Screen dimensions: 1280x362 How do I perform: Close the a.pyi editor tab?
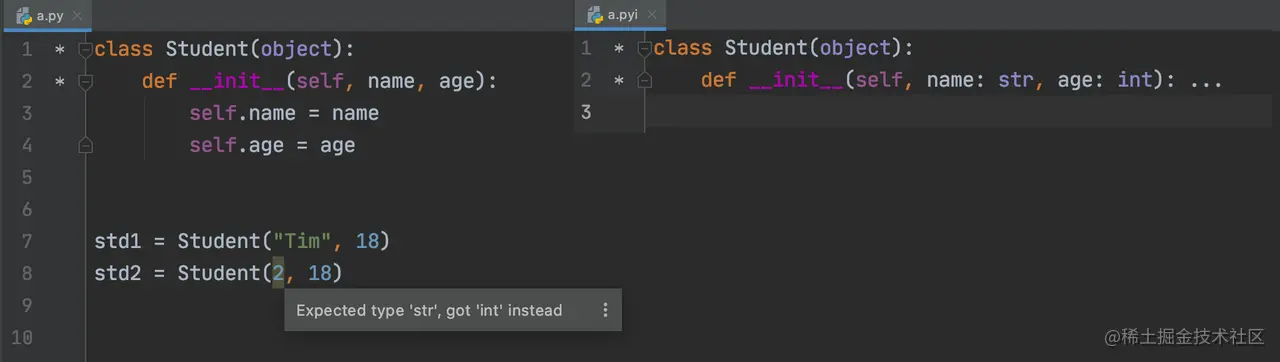click(x=654, y=16)
